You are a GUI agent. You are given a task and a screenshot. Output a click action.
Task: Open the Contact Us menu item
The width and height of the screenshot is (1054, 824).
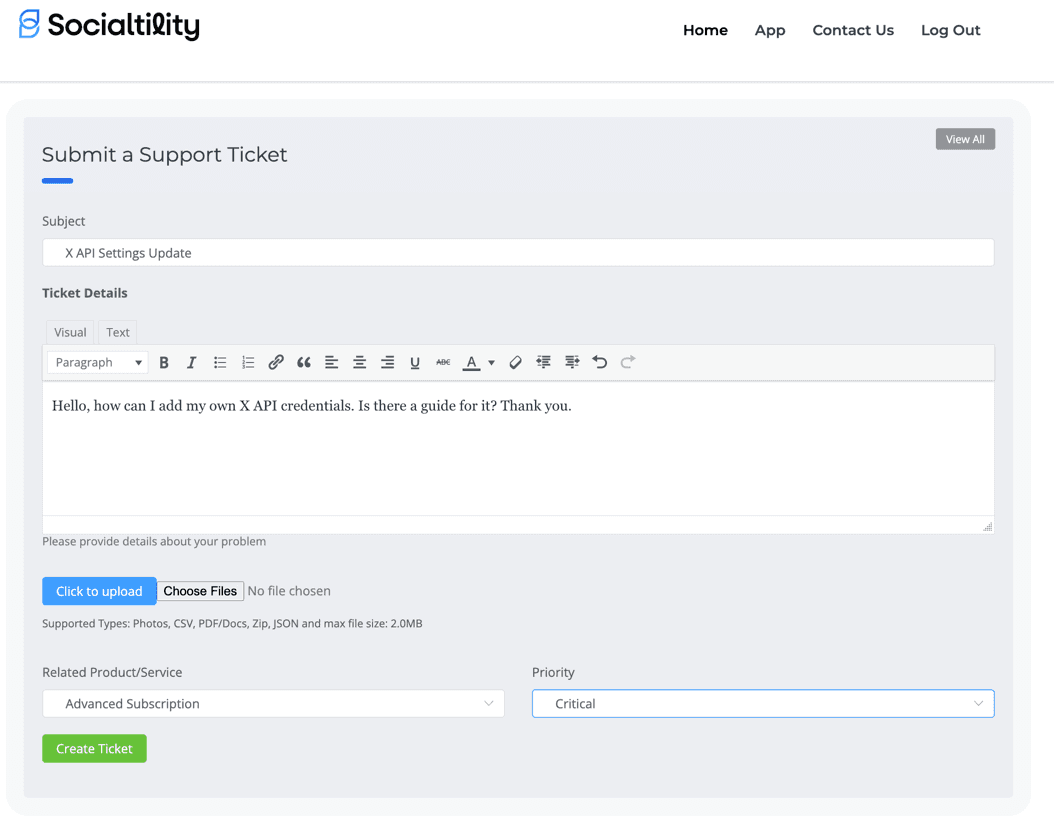tap(853, 30)
